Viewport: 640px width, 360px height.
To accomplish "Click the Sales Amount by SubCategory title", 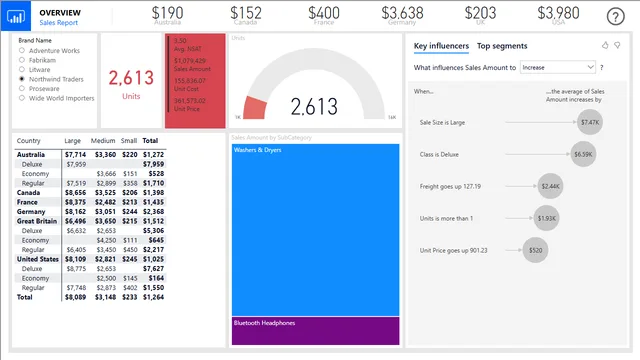I will coord(271,138).
